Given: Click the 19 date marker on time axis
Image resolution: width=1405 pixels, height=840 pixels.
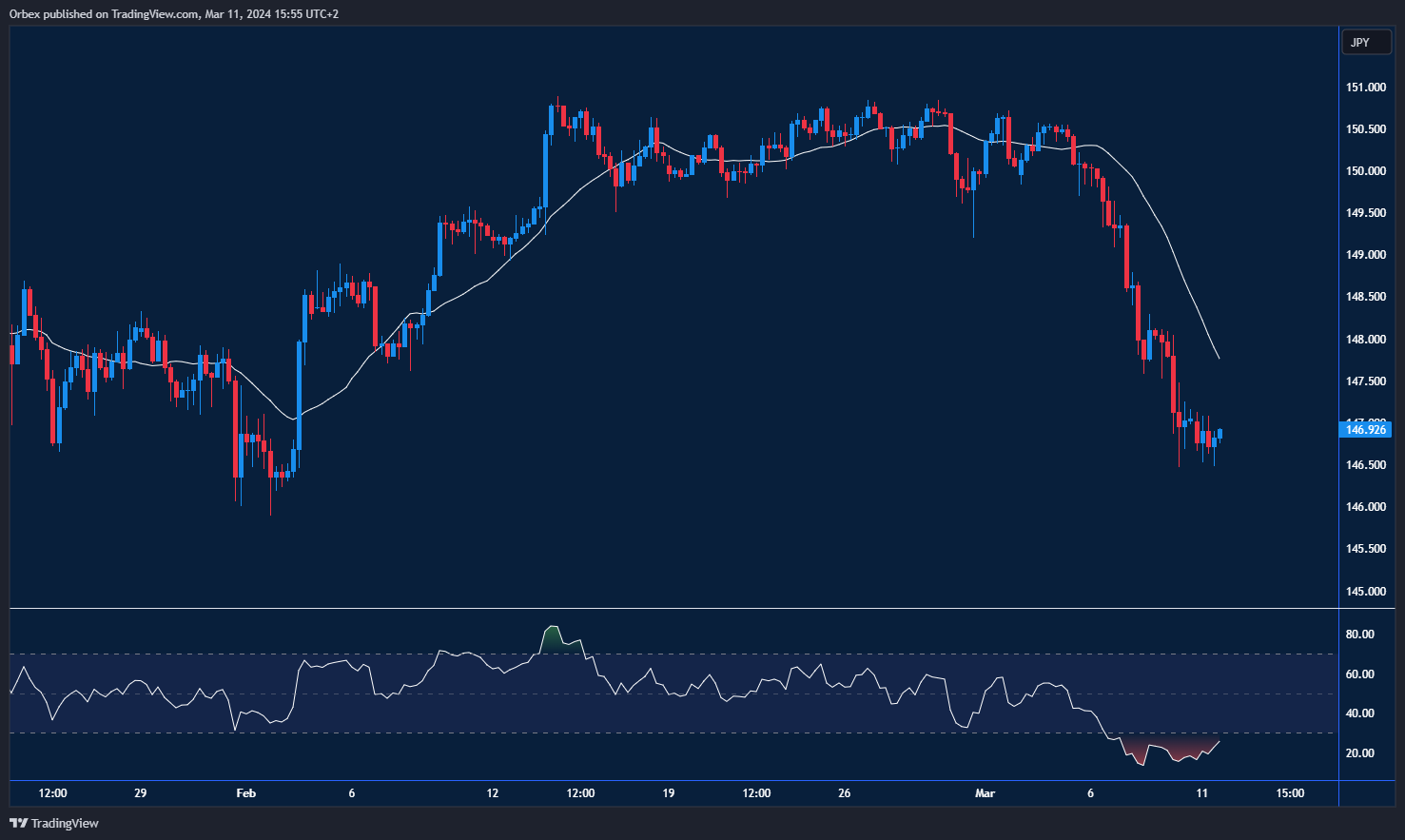Looking at the screenshot, I should [x=669, y=793].
